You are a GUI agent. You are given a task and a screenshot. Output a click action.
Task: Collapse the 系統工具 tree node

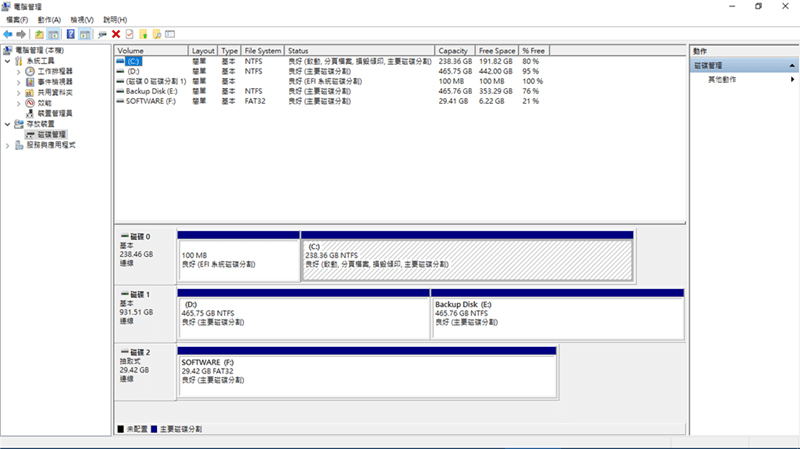(8, 61)
